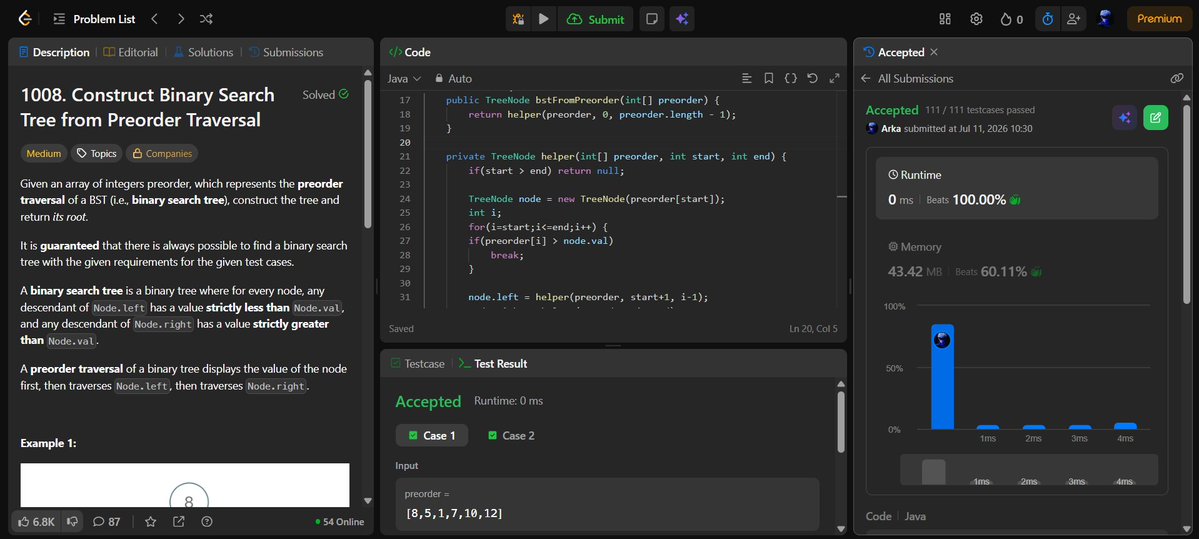Like the problem with 6.8K thumbs up
Screen dimensions: 1199x539
click(x=36, y=521)
